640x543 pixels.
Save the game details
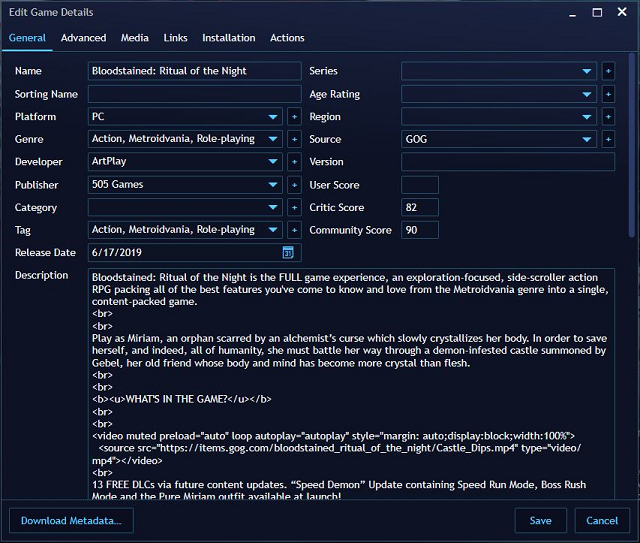tap(540, 521)
